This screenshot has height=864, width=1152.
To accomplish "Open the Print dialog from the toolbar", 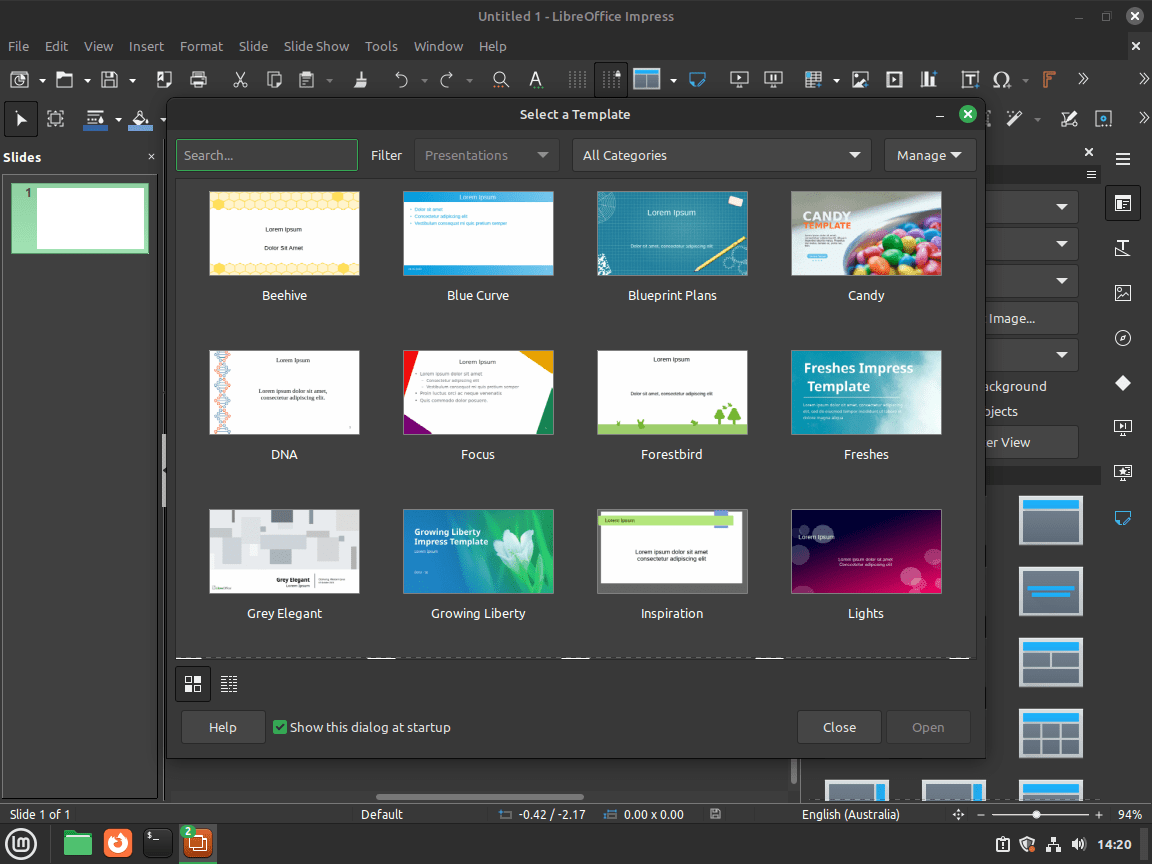I will [x=198, y=79].
